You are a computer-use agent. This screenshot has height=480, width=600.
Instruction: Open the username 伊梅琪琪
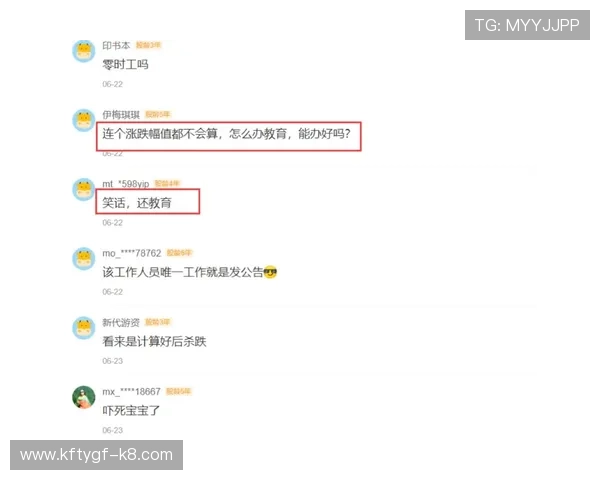tap(121, 115)
